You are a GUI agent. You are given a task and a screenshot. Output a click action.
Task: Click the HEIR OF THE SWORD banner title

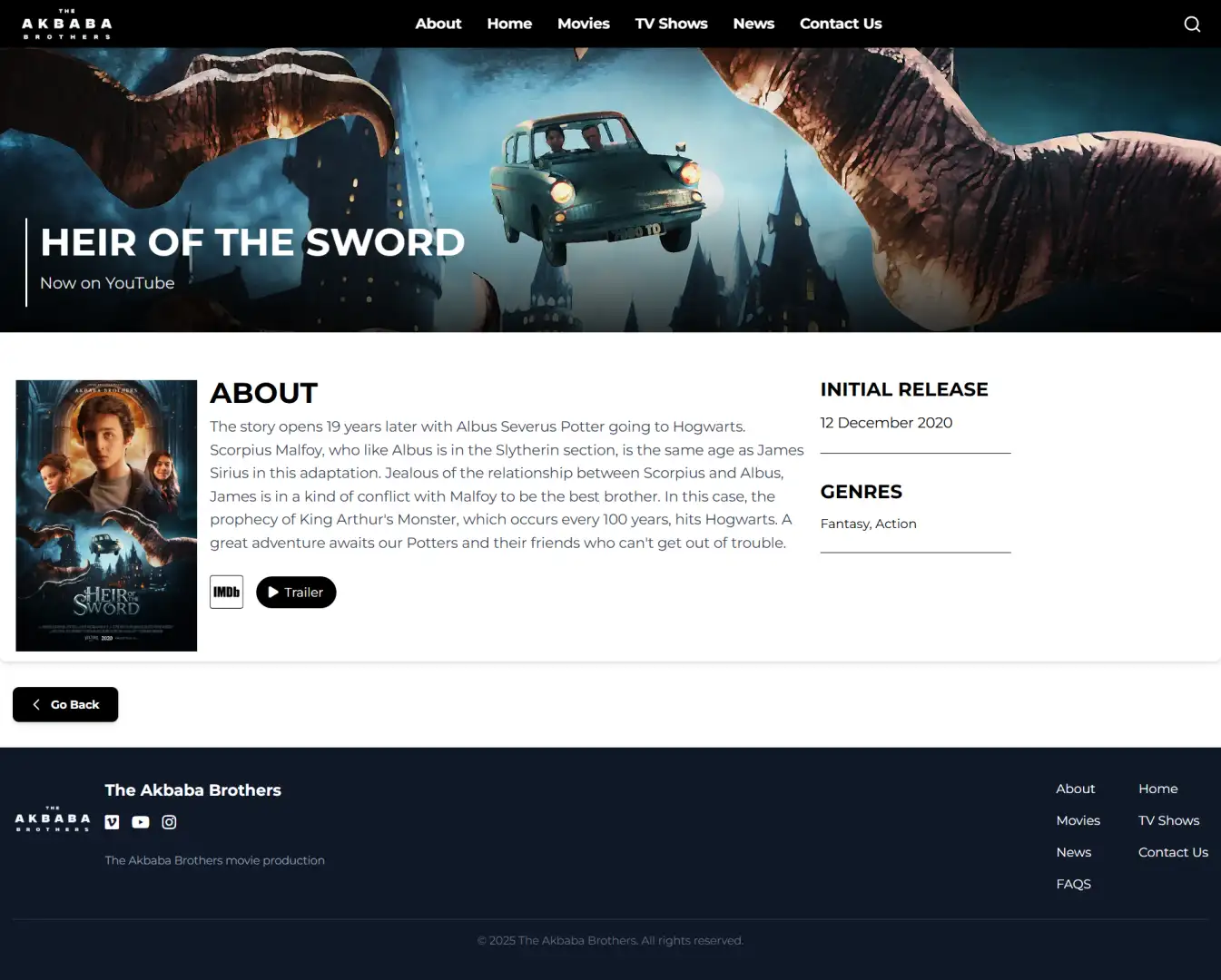(252, 242)
